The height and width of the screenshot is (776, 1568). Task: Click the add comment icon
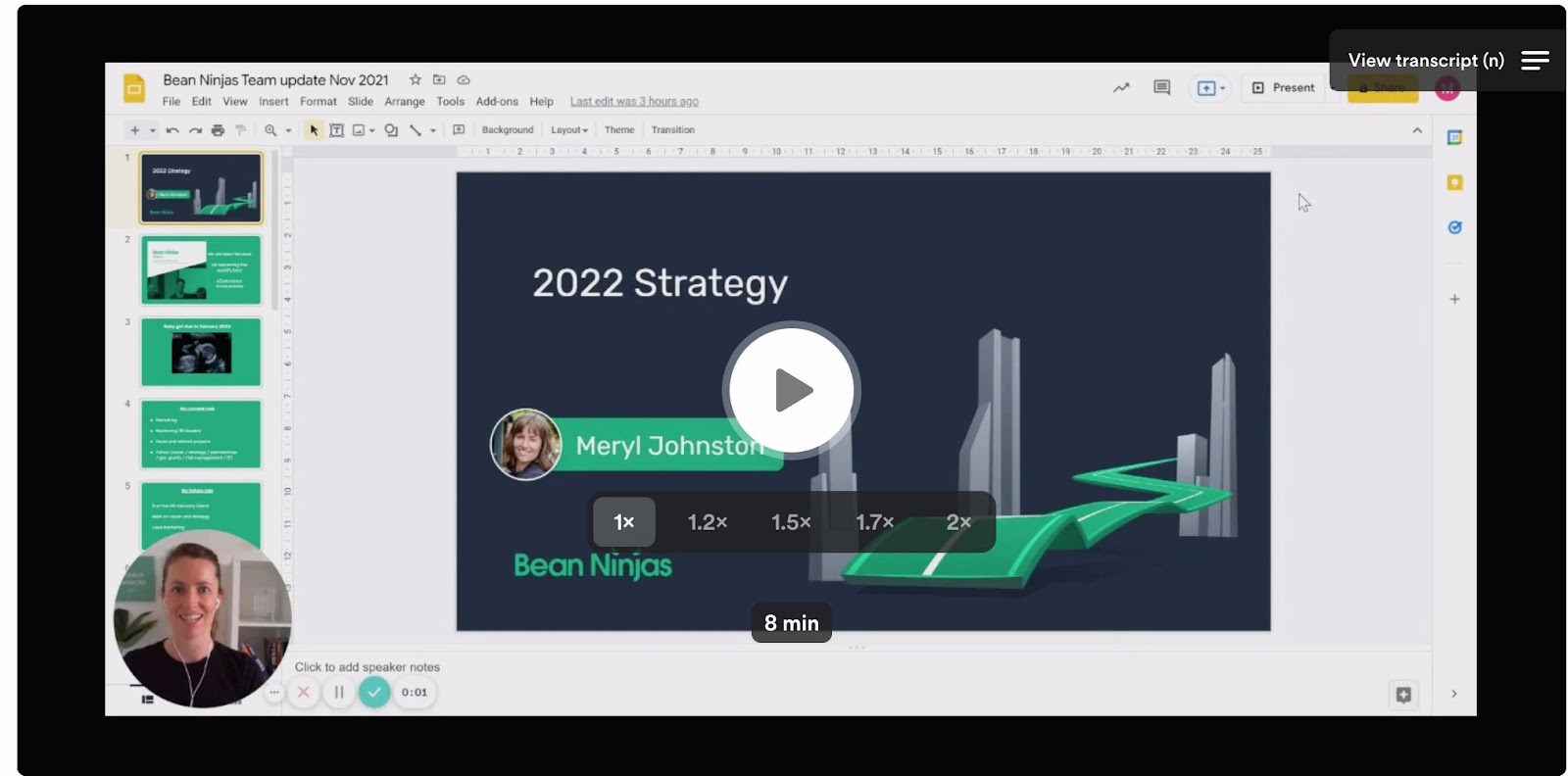tap(459, 130)
